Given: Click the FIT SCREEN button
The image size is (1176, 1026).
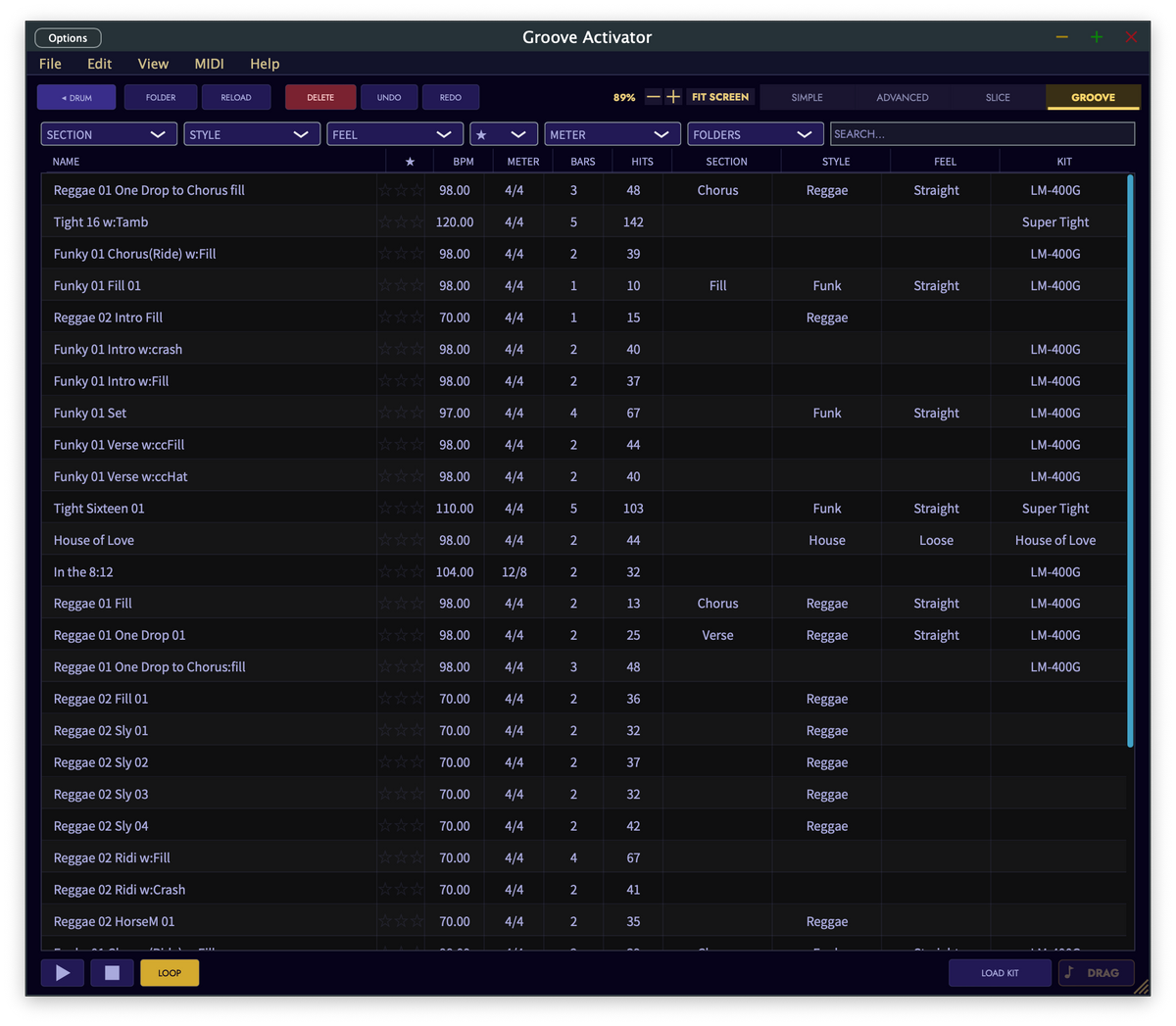Looking at the screenshot, I should pos(720,97).
